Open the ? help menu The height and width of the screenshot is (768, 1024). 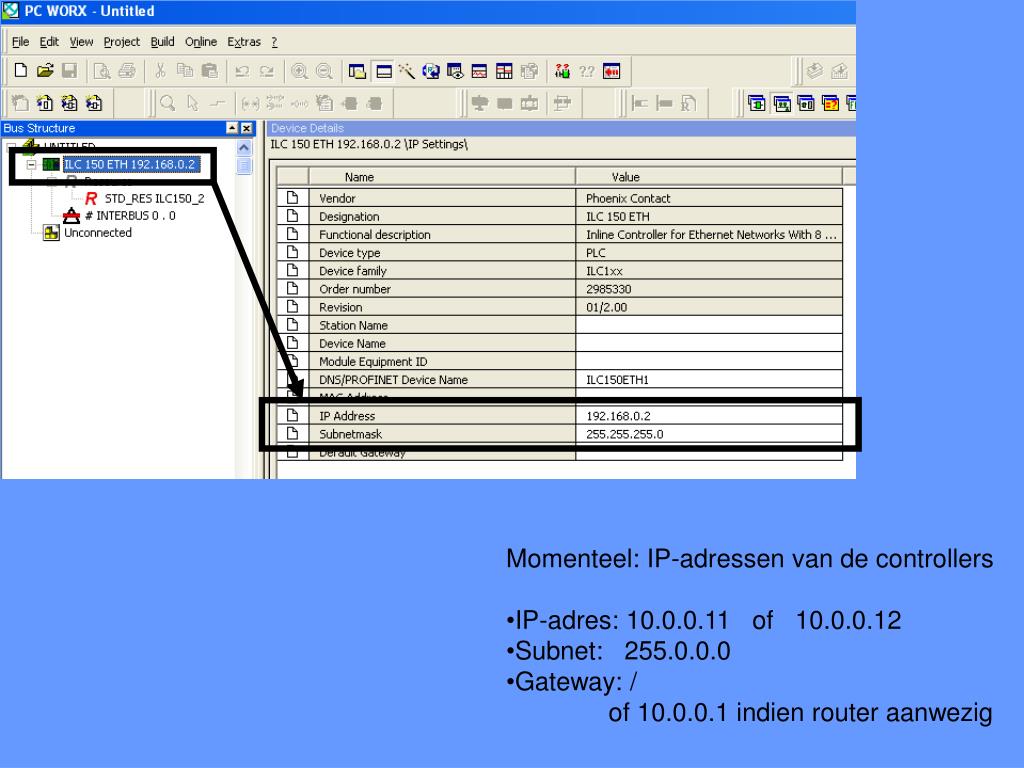274,42
